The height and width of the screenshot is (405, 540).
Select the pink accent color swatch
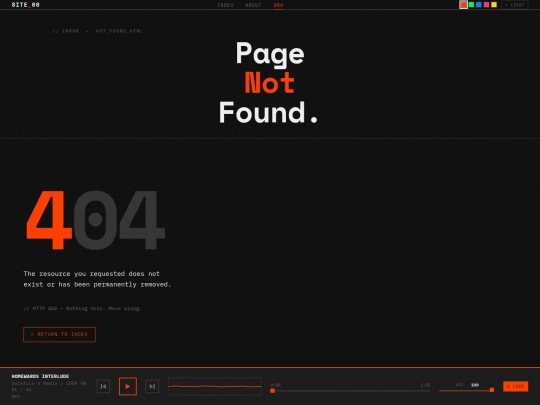click(486, 5)
